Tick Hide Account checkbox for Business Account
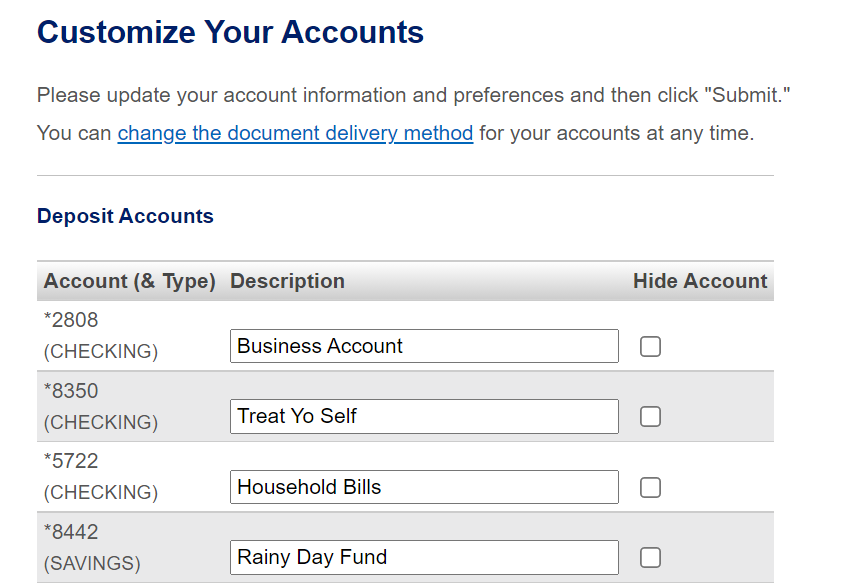The height and width of the screenshot is (588, 854). coord(650,346)
